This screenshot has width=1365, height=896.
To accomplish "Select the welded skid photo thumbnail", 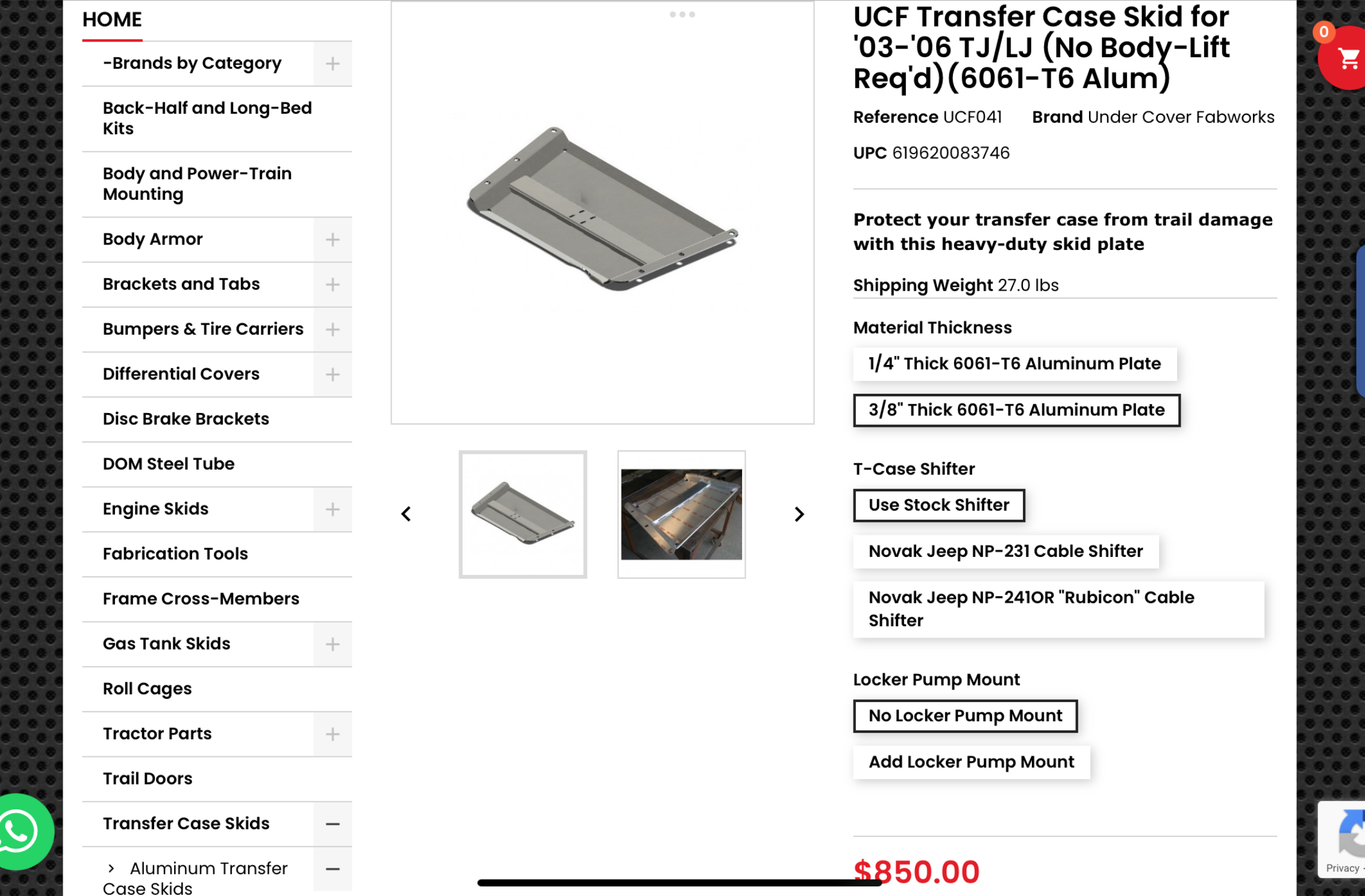I will pyautogui.click(x=681, y=514).
